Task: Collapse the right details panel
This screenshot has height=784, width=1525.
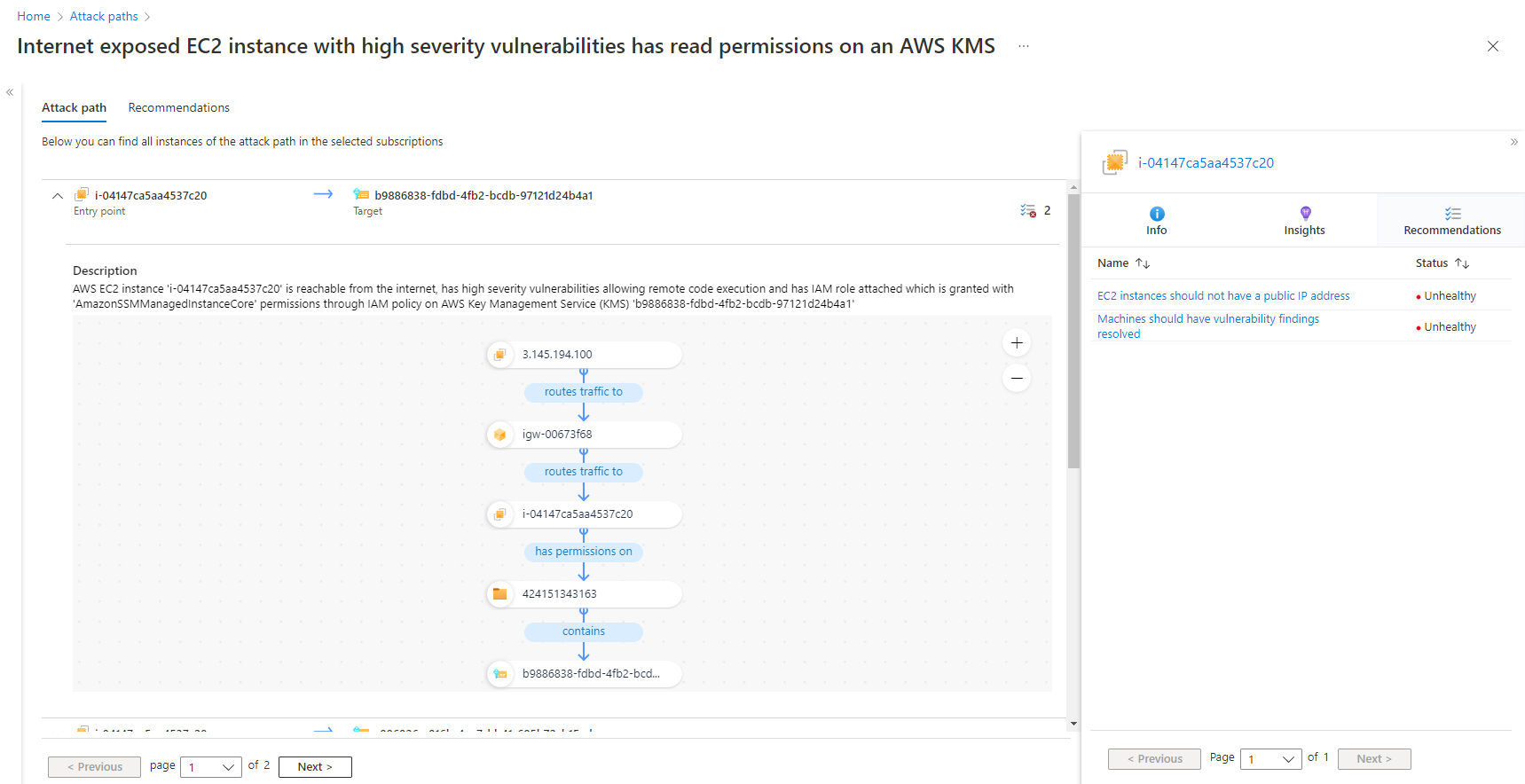Action: pos(1514,142)
